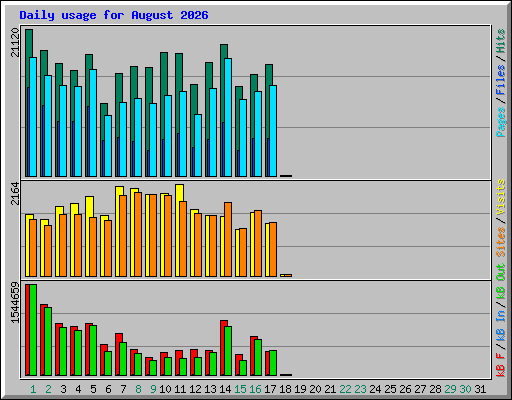Click day label 29 on x-axis

[450, 389]
